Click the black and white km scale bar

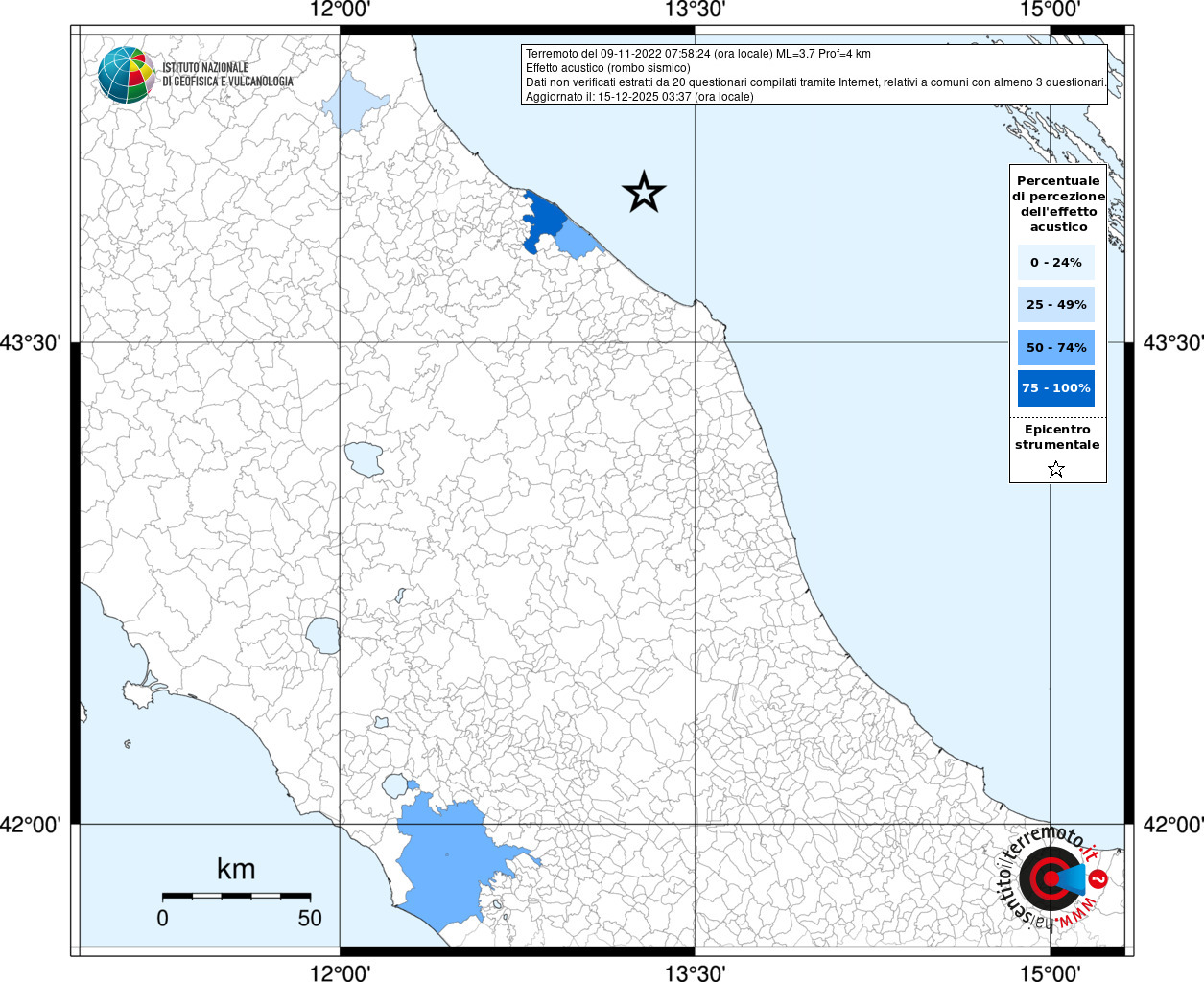tap(237, 896)
